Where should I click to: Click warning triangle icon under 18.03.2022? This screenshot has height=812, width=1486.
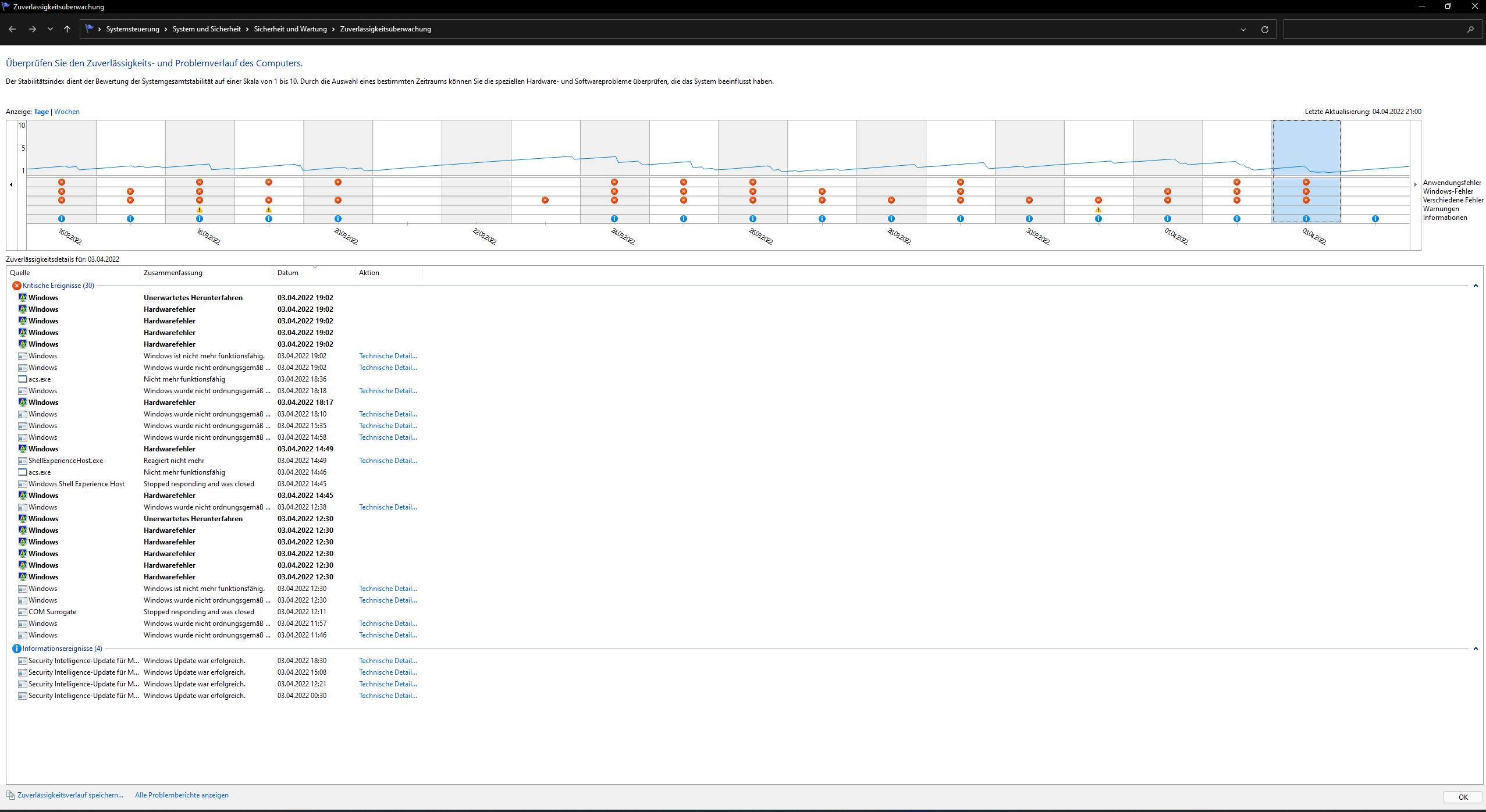click(x=200, y=209)
